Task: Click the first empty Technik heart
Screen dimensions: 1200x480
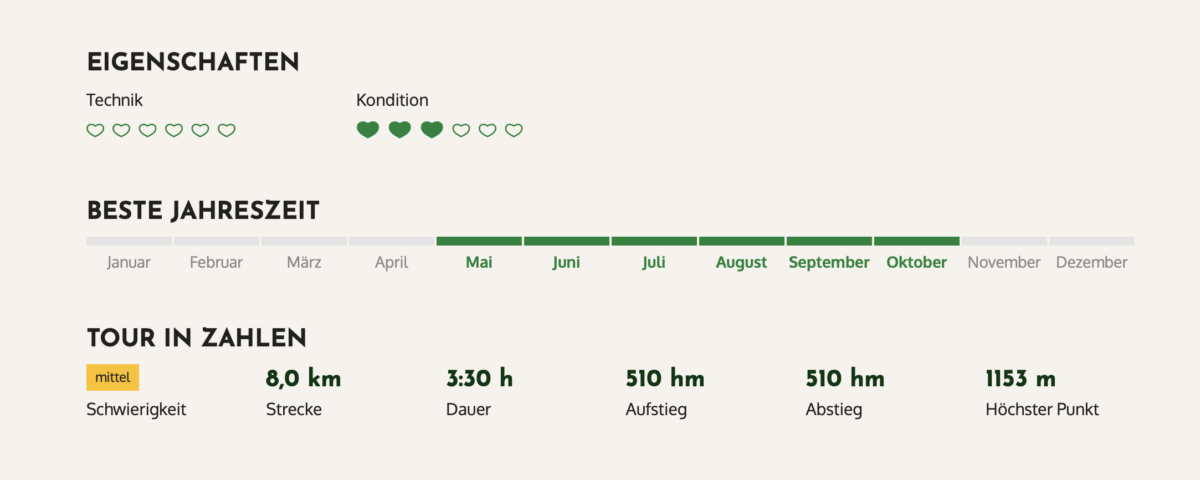Action: click(x=95, y=130)
